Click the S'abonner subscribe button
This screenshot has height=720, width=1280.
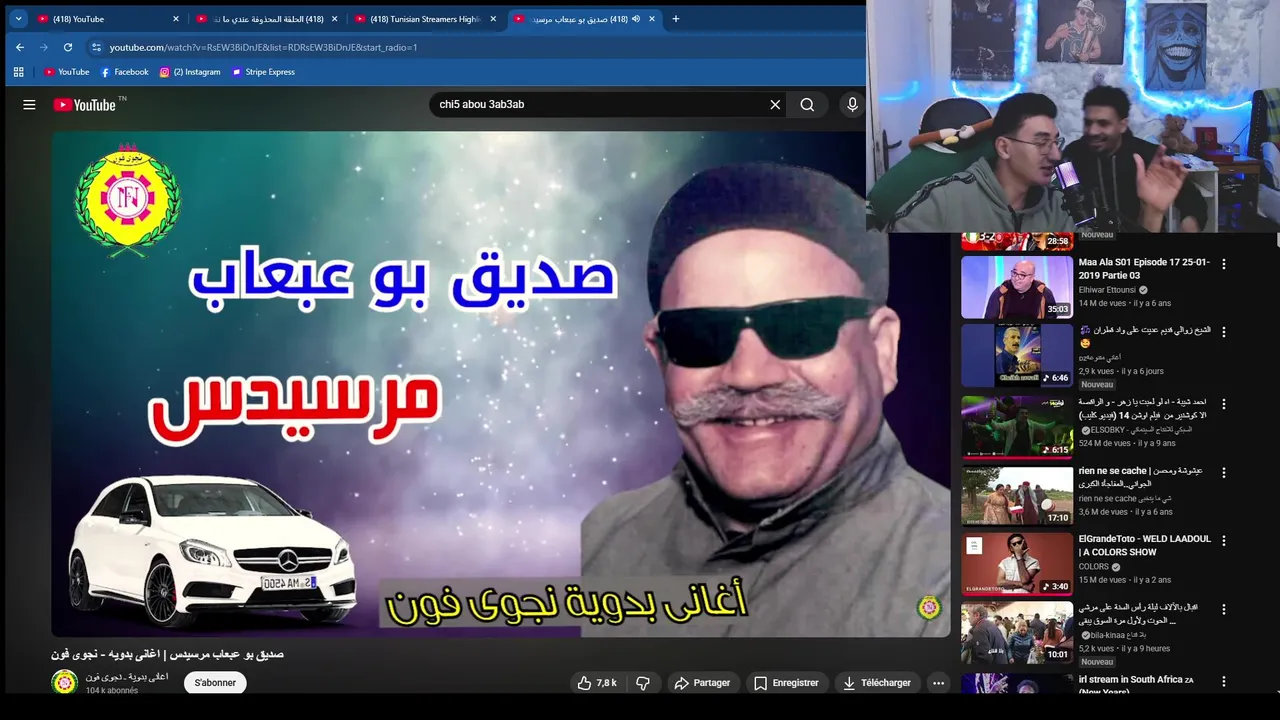[x=215, y=683]
